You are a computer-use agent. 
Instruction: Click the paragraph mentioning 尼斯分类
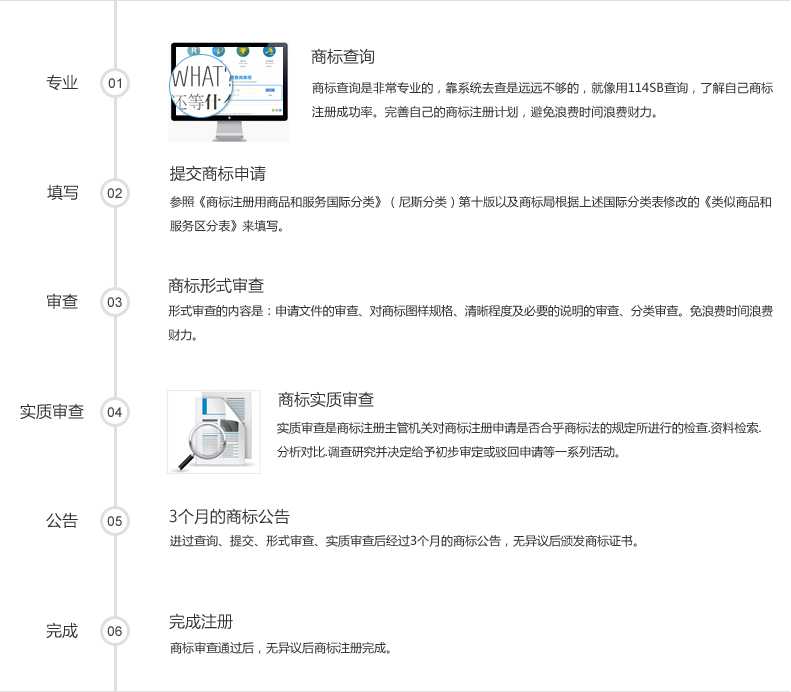pos(471,214)
